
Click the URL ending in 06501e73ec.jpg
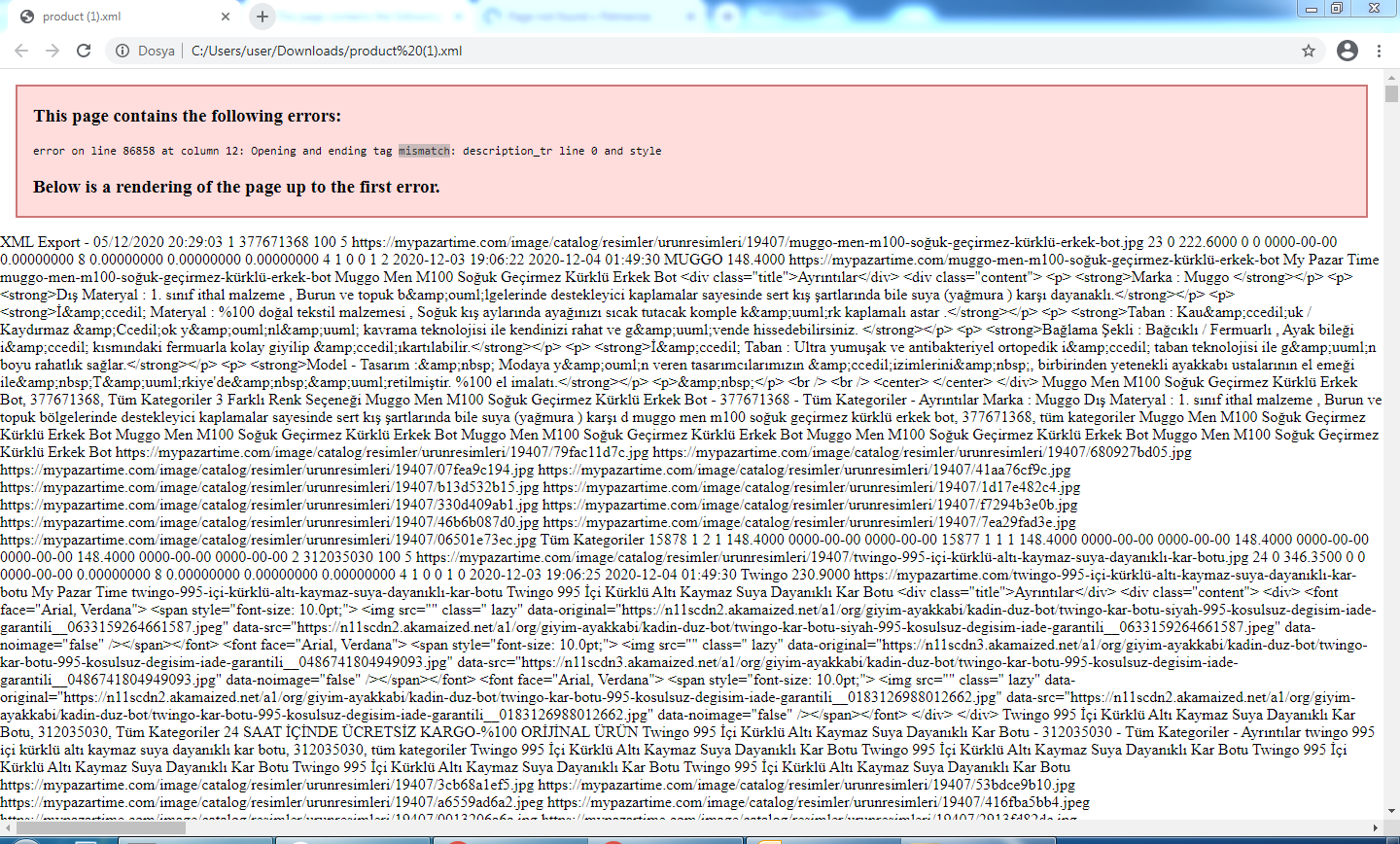(x=268, y=540)
